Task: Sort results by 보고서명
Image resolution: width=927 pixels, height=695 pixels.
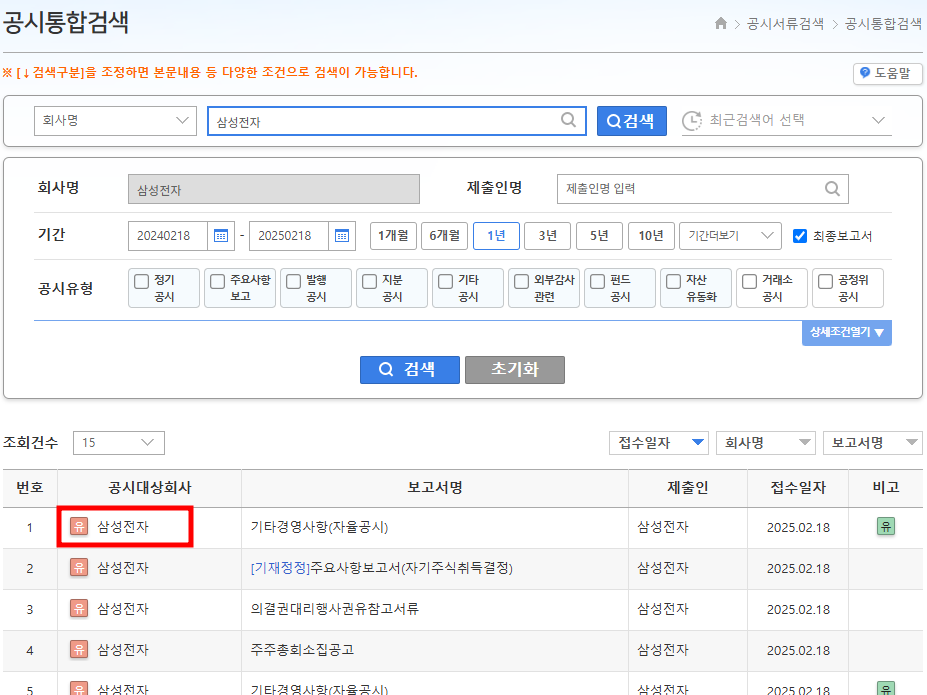Action: (x=873, y=443)
